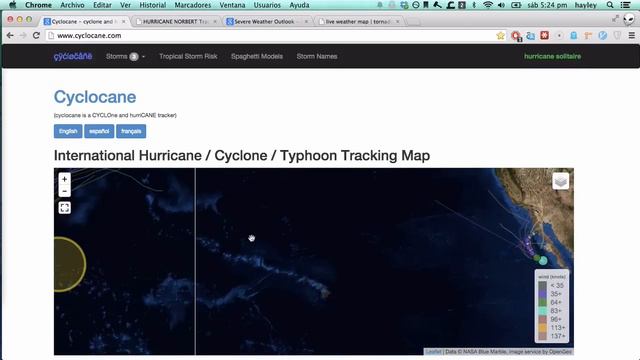This screenshot has width=640, height=360.
Task: Open the Historial menu
Action: 153,5
